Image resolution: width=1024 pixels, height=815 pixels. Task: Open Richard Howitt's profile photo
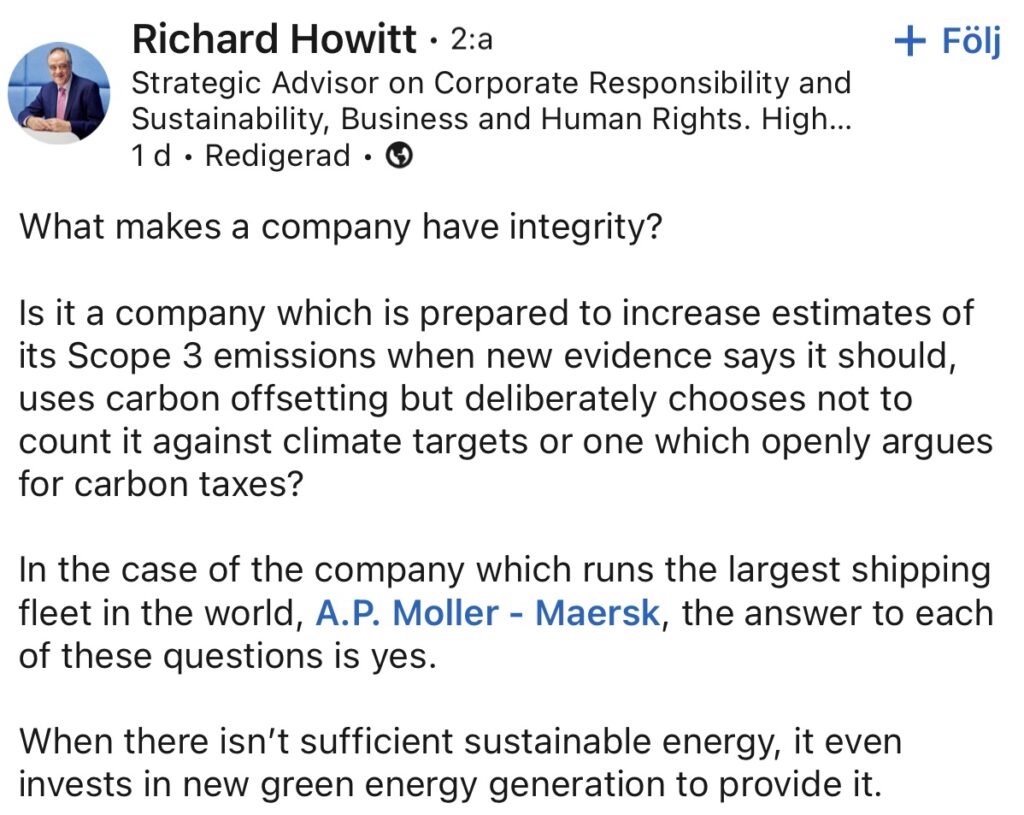point(59,93)
